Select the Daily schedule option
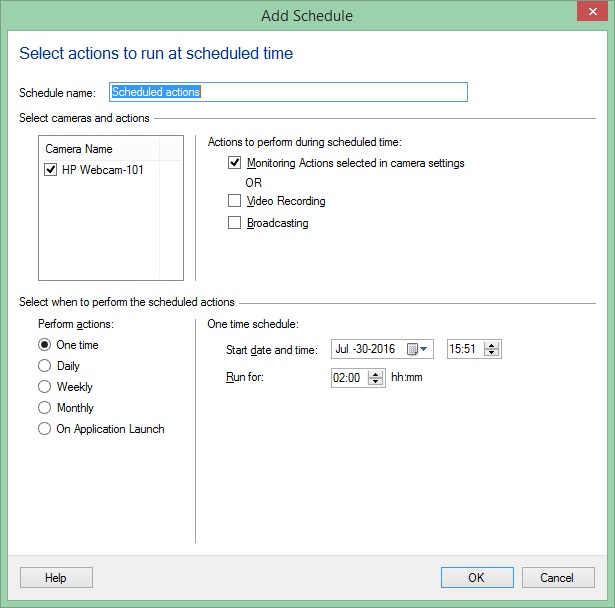 click(44, 366)
